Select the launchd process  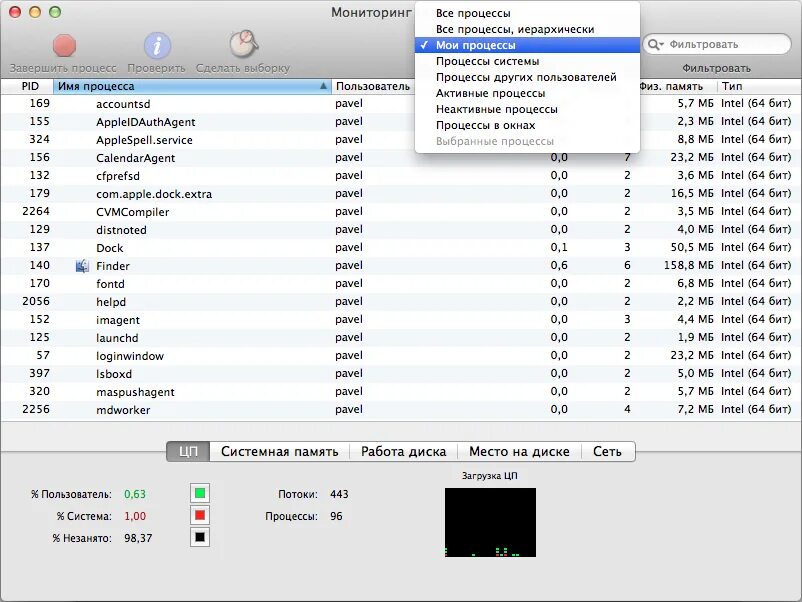point(401,338)
